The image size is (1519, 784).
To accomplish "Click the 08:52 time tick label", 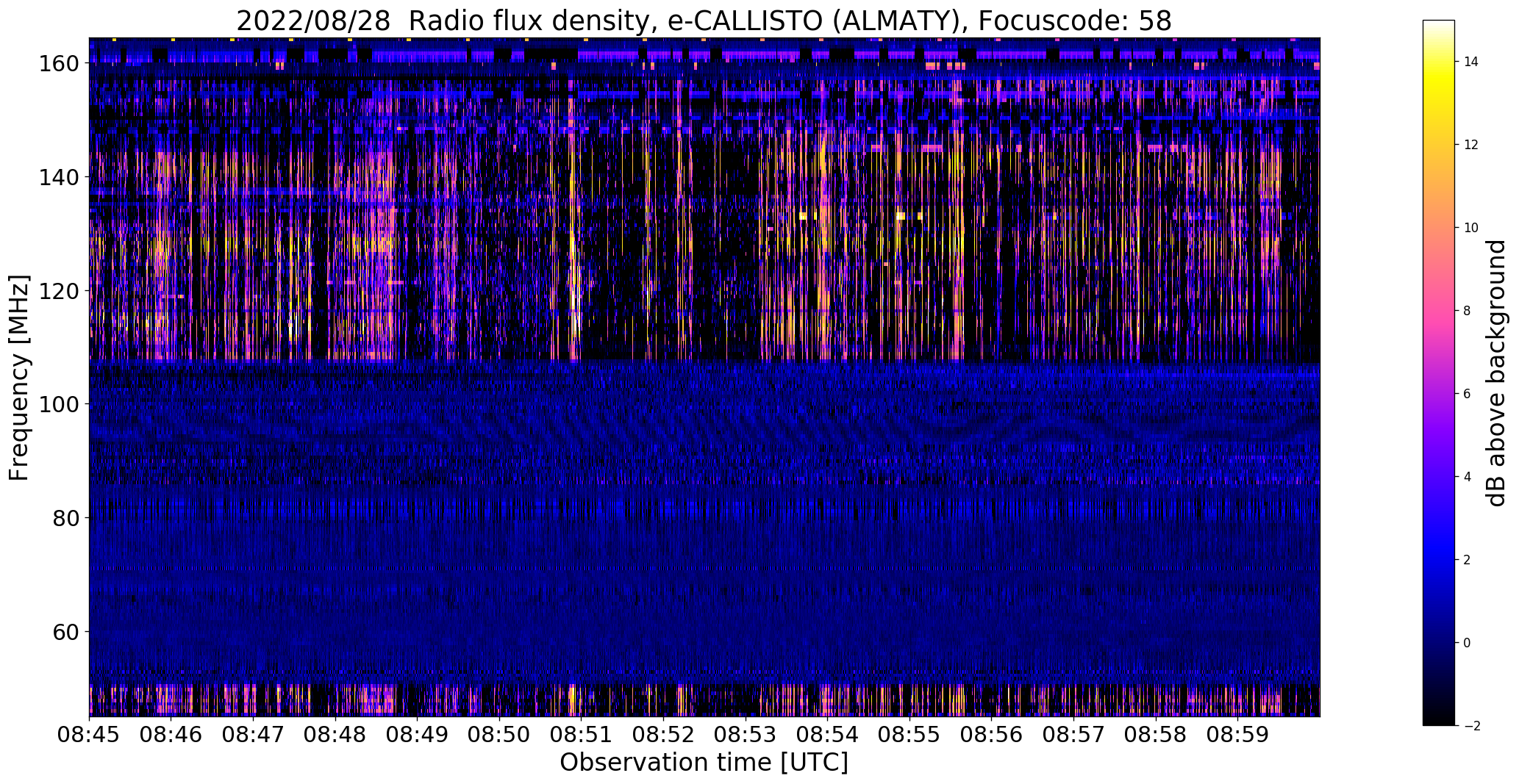I will (664, 734).
